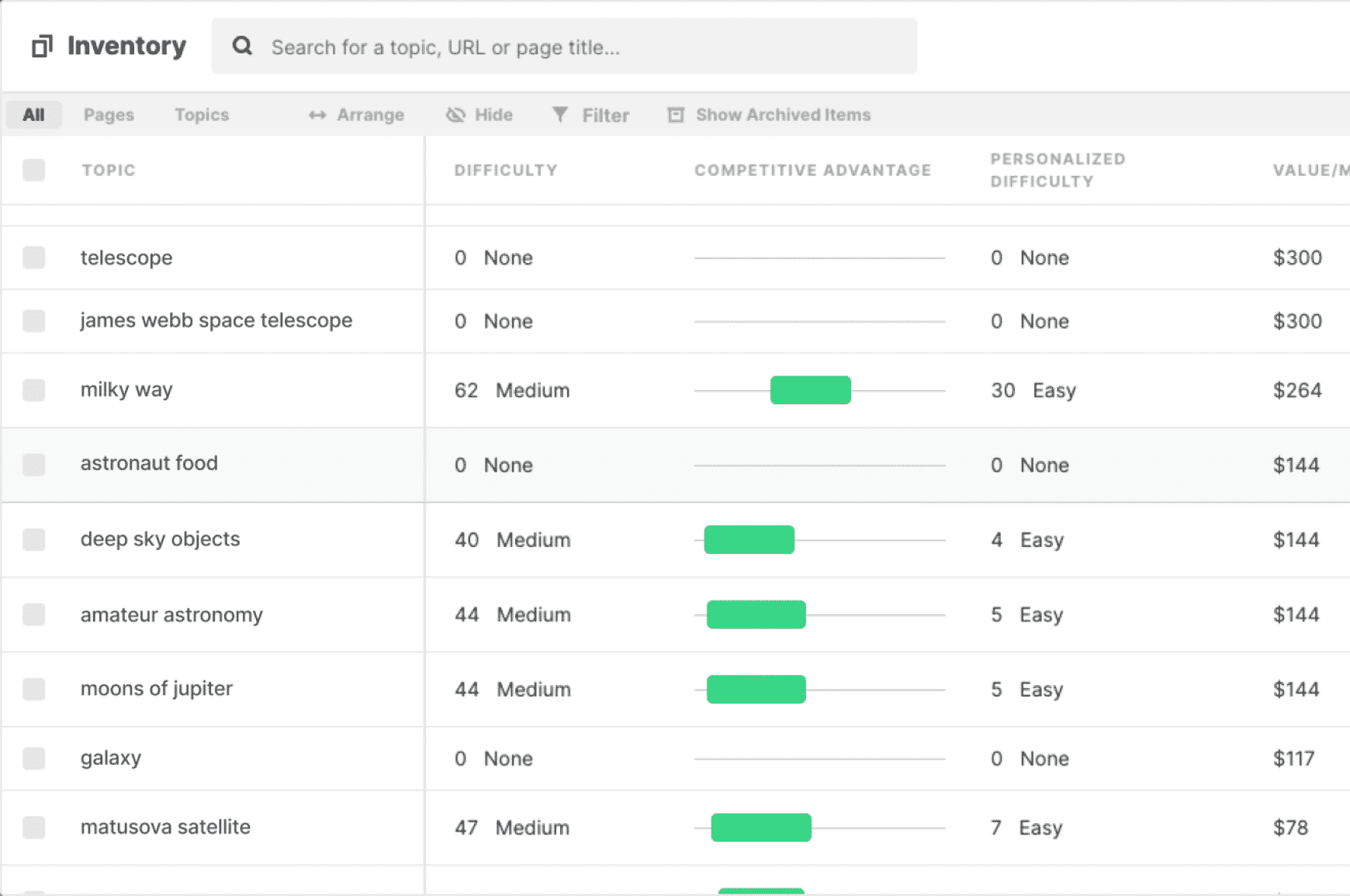This screenshot has width=1350, height=896.
Task: Switch to the Pages tab
Action: click(109, 116)
